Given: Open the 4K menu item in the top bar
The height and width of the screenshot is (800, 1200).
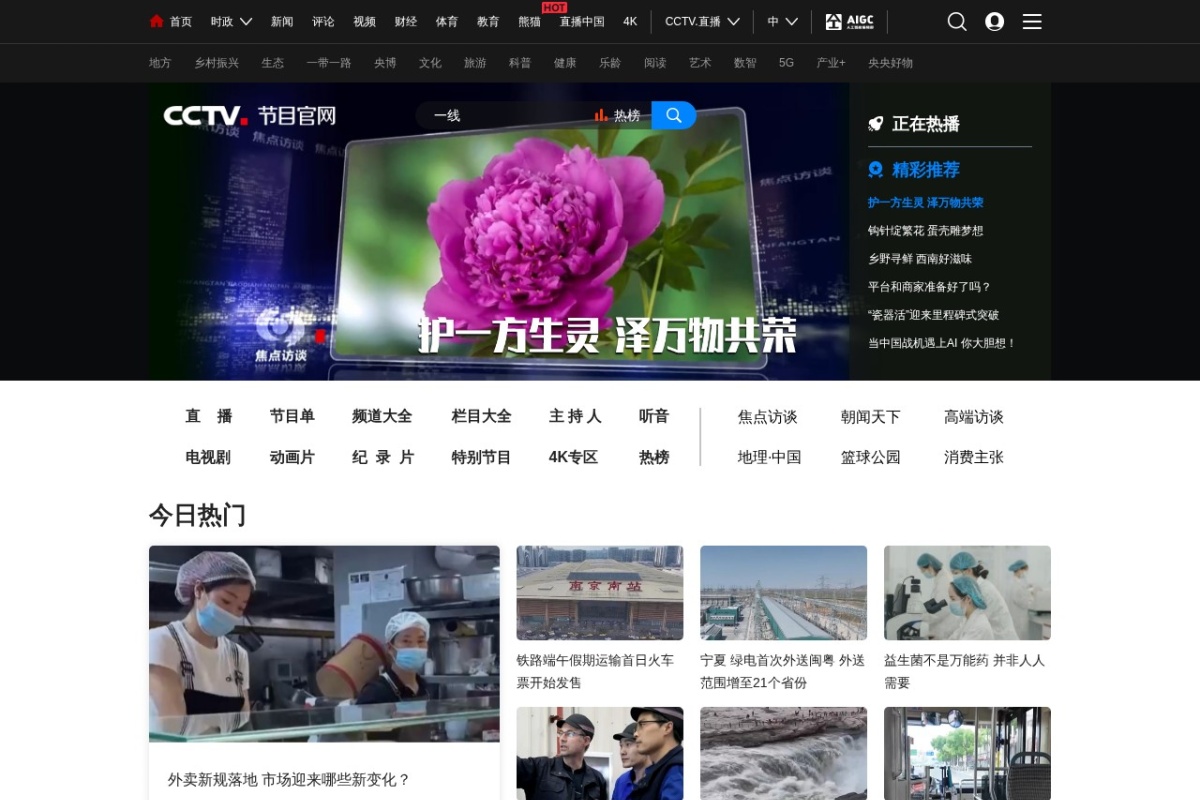Looking at the screenshot, I should 630,21.
